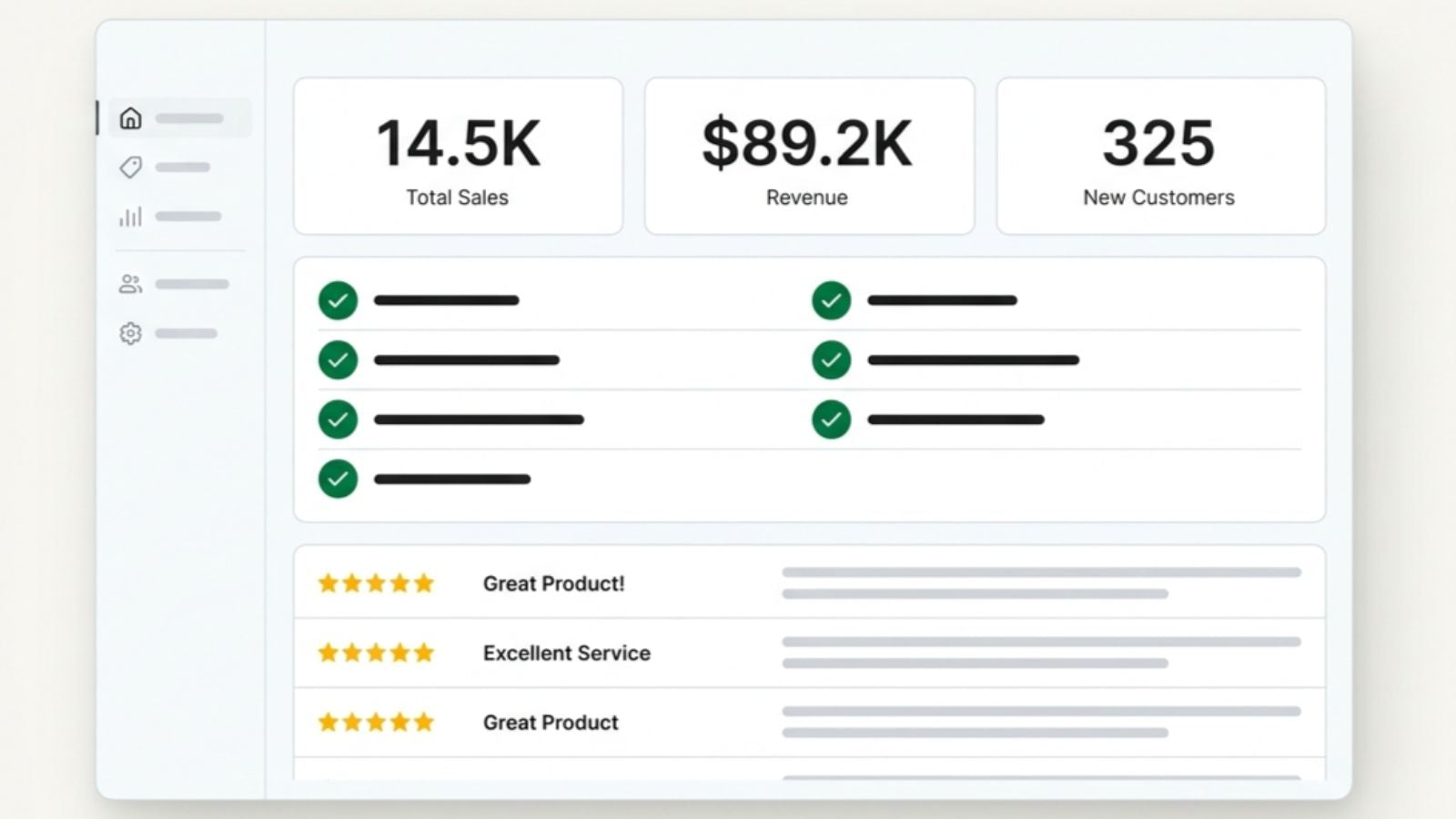Click the stars on the third Great Product review
The height and width of the screenshot is (819, 1456).
point(376,722)
